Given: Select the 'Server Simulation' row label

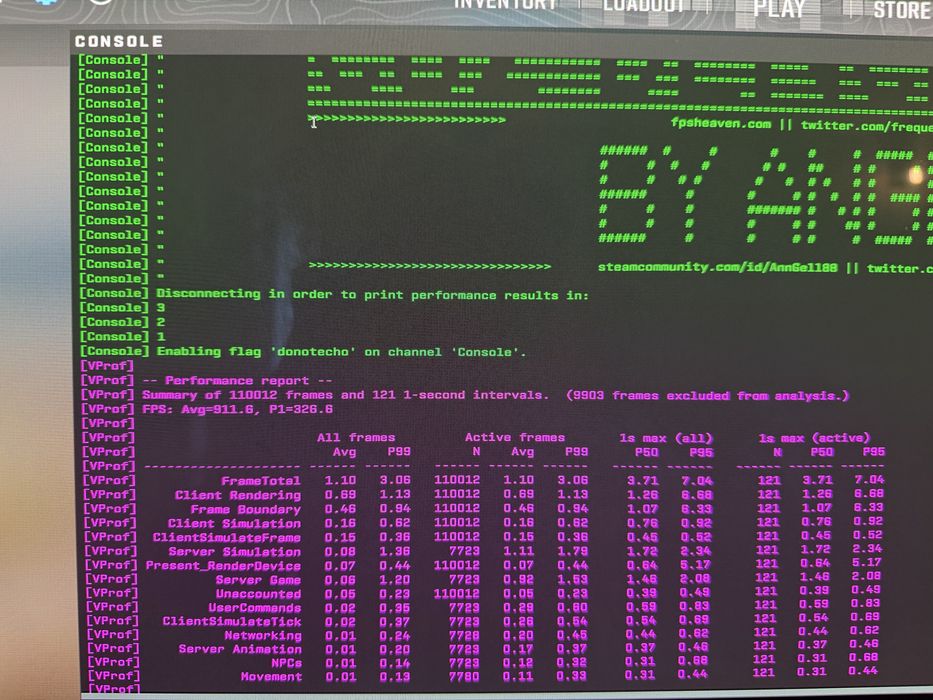Looking at the screenshot, I should [x=234, y=551].
